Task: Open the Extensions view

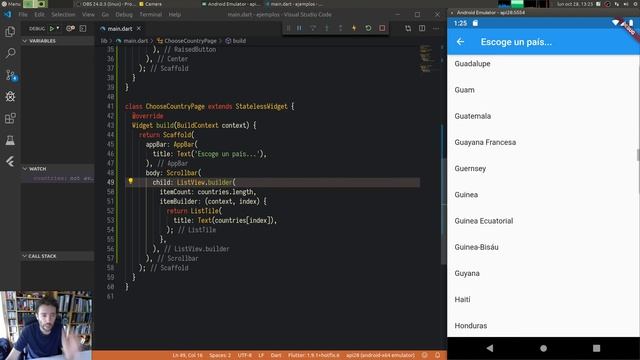Action: click(10, 118)
